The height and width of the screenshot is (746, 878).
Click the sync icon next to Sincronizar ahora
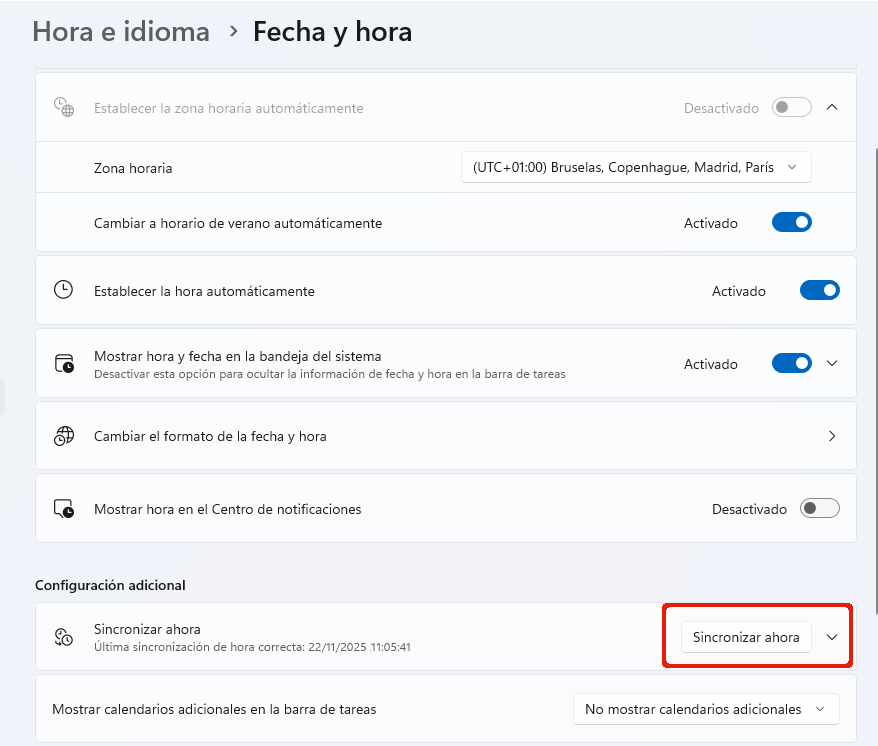[x=64, y=637]
